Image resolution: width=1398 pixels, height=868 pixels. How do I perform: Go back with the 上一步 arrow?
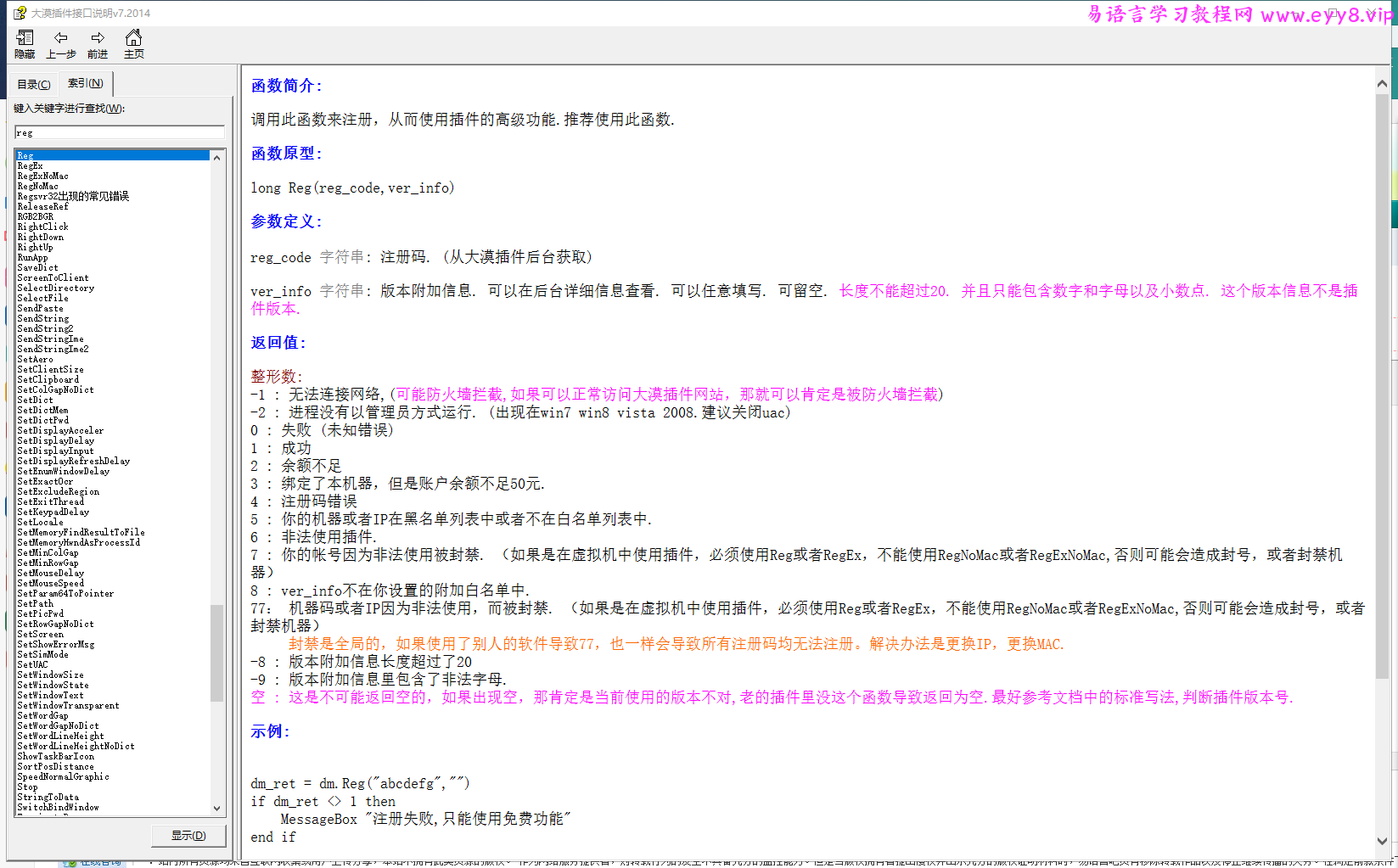tap(60, 44)
